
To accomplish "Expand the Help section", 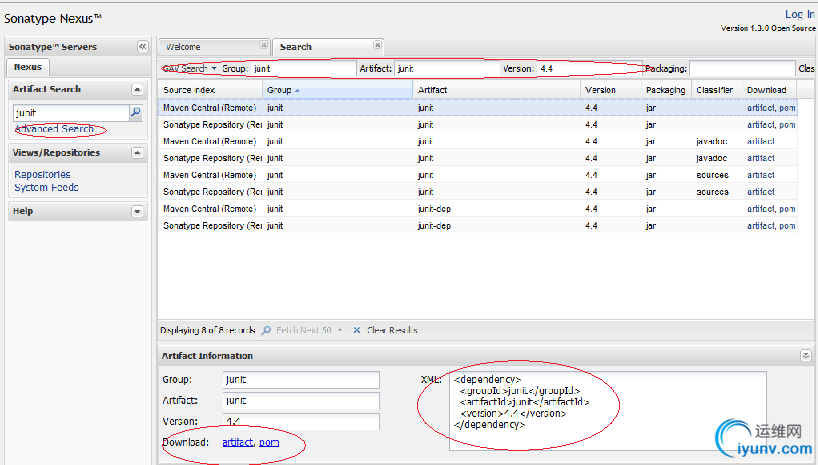I will (x=137, y=211).
